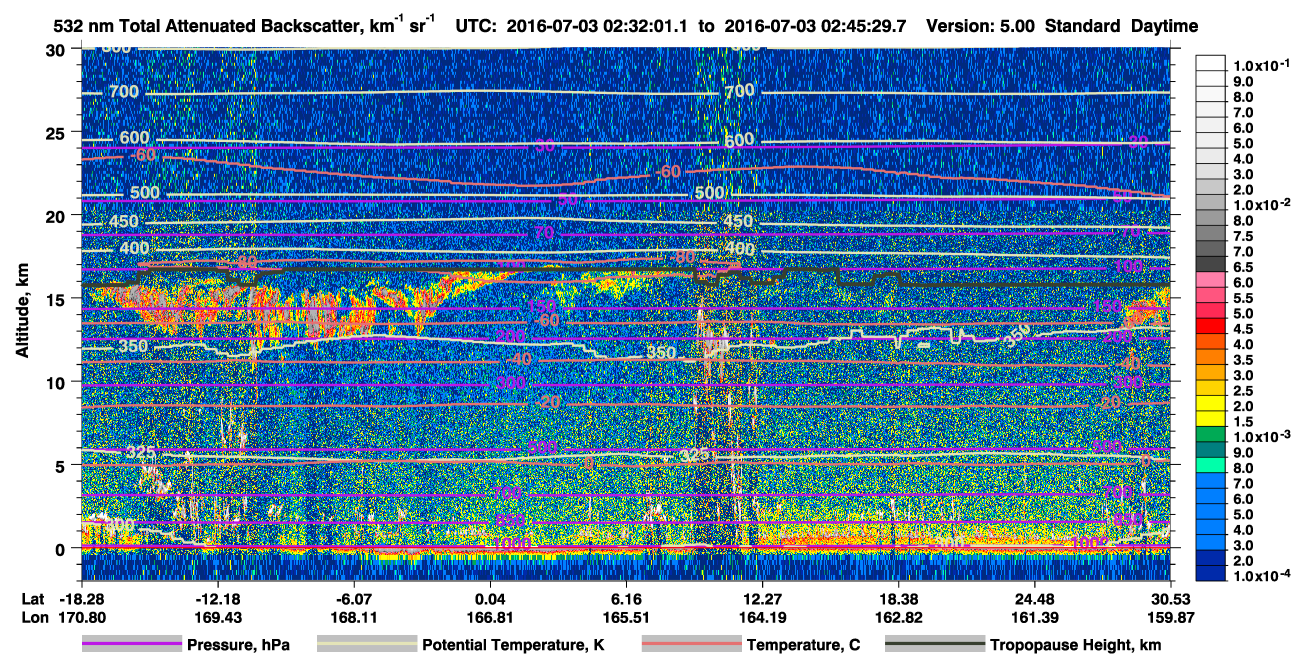This screenshot has height=667, width=1300.
Task: Click the 'Tropopause Height, km' legend label
Action: click(1076, 645)
